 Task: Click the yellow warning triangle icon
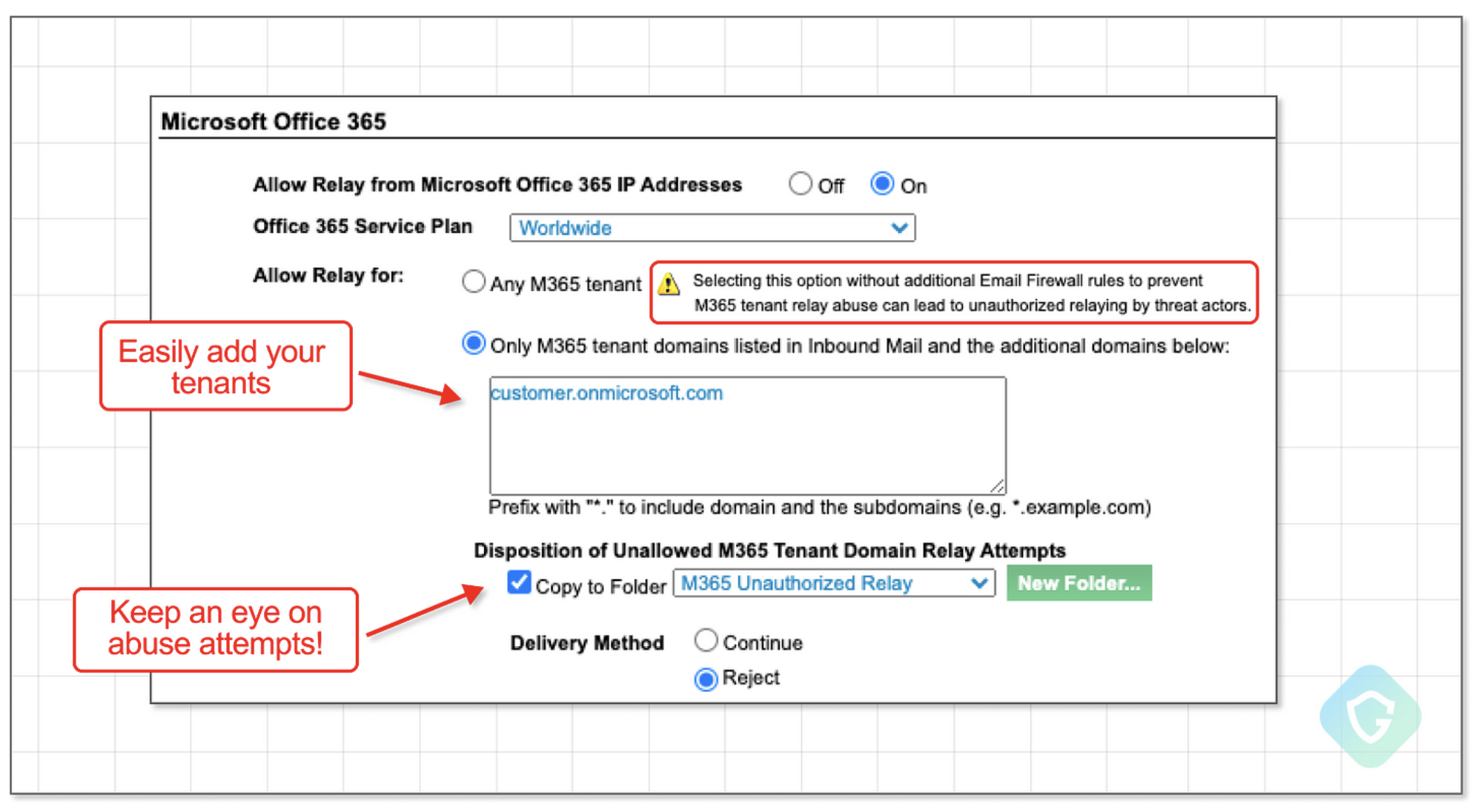click(x=669, y=284)
